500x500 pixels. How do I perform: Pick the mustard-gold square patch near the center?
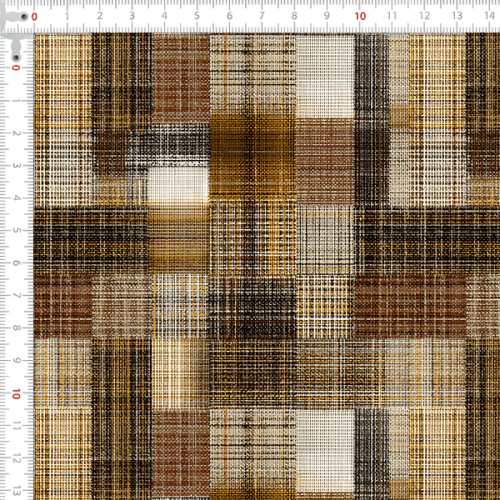pos(252,157)
